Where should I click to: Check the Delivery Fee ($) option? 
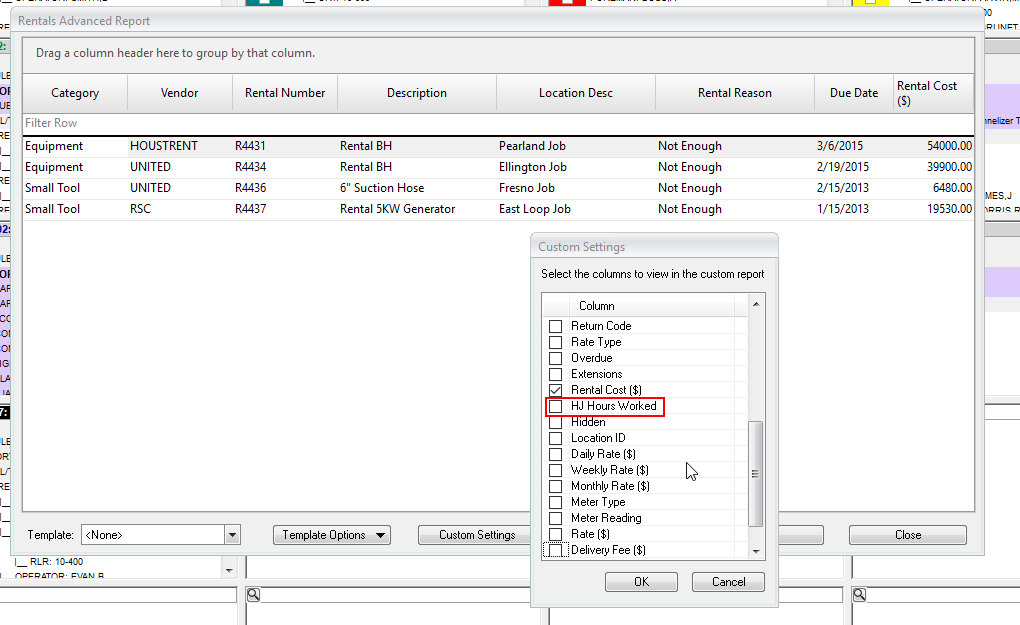[x=556, y=549]
